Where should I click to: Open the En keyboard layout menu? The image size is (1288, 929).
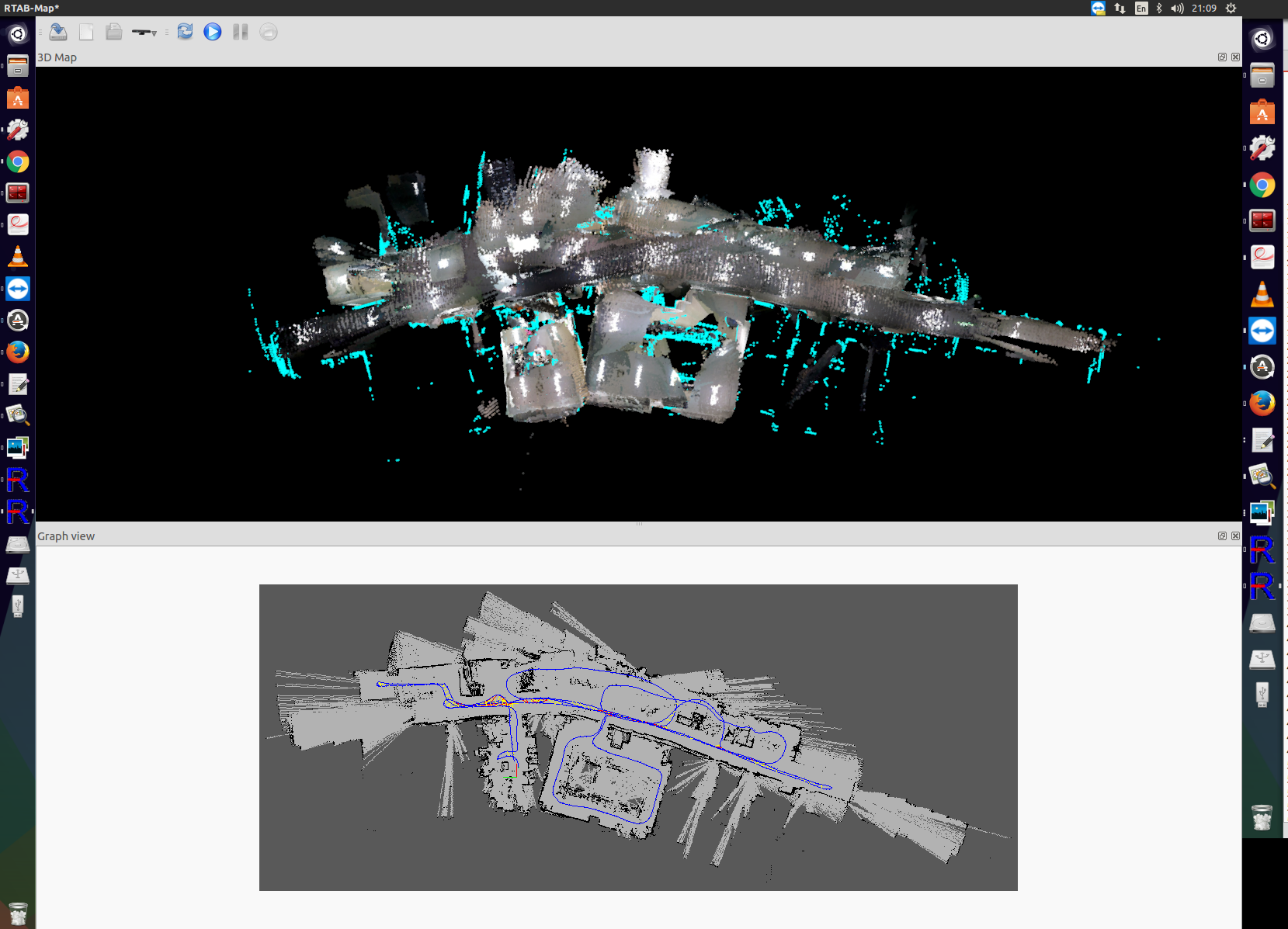(1140, 9)
